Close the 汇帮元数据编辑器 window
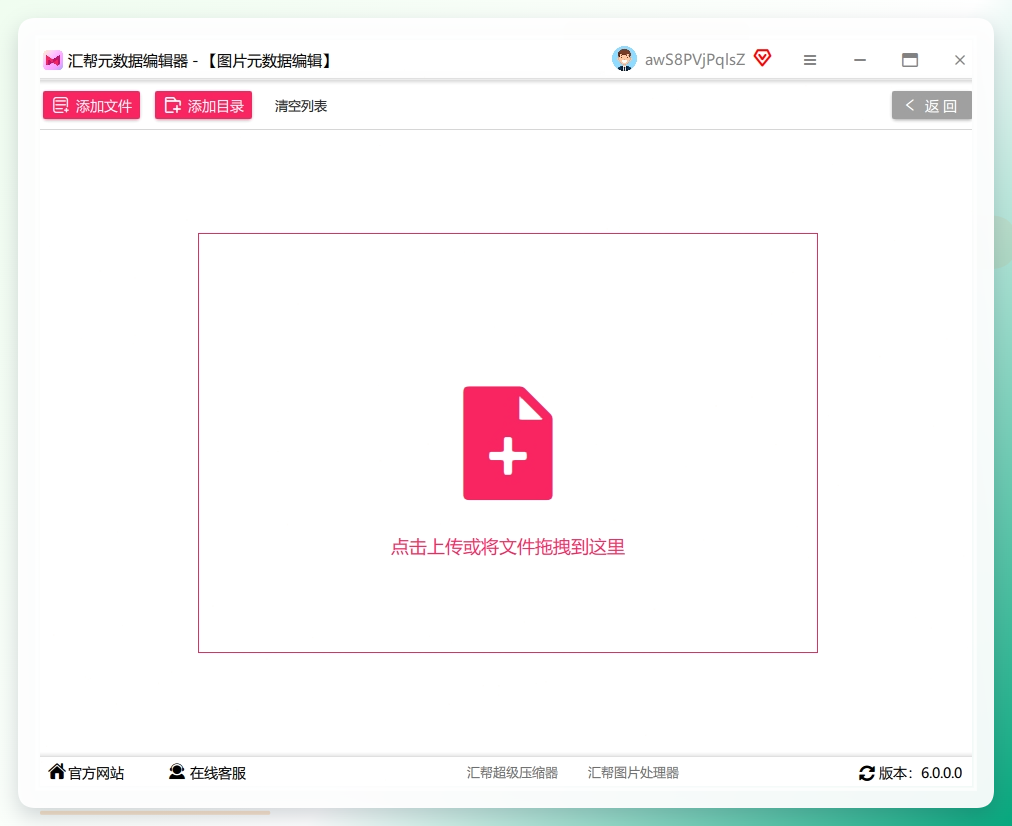The height and width of the screenshot is (826, 1012). tap(960, 60)
